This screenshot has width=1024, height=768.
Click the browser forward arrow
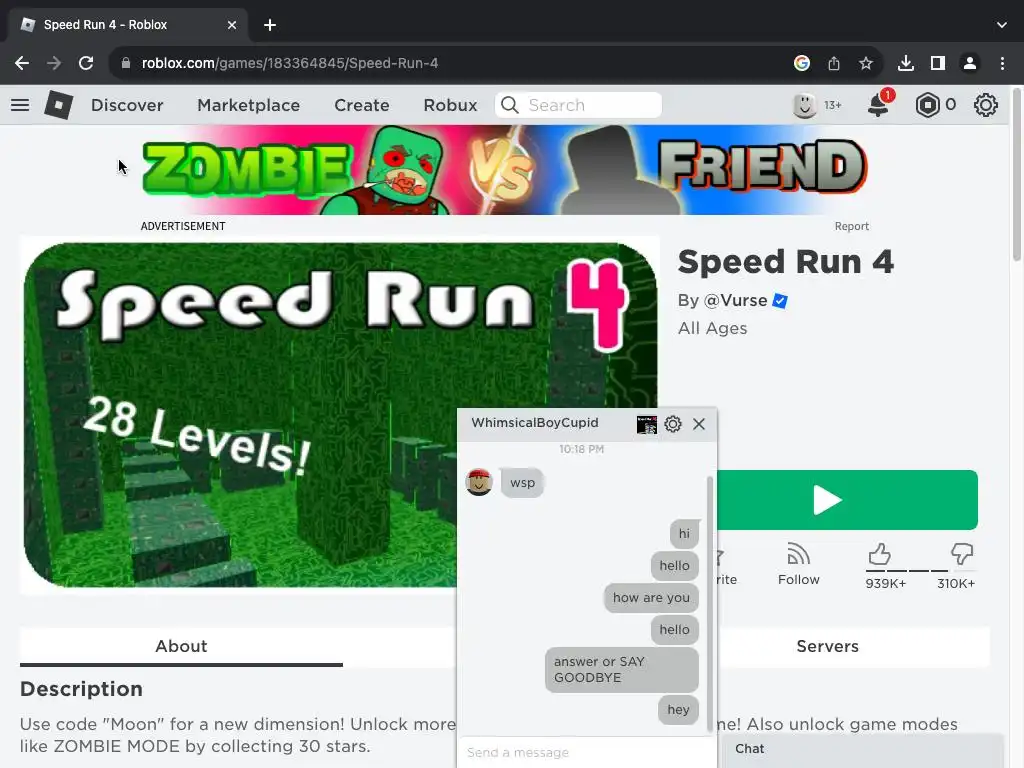click(x=54, y=63)
